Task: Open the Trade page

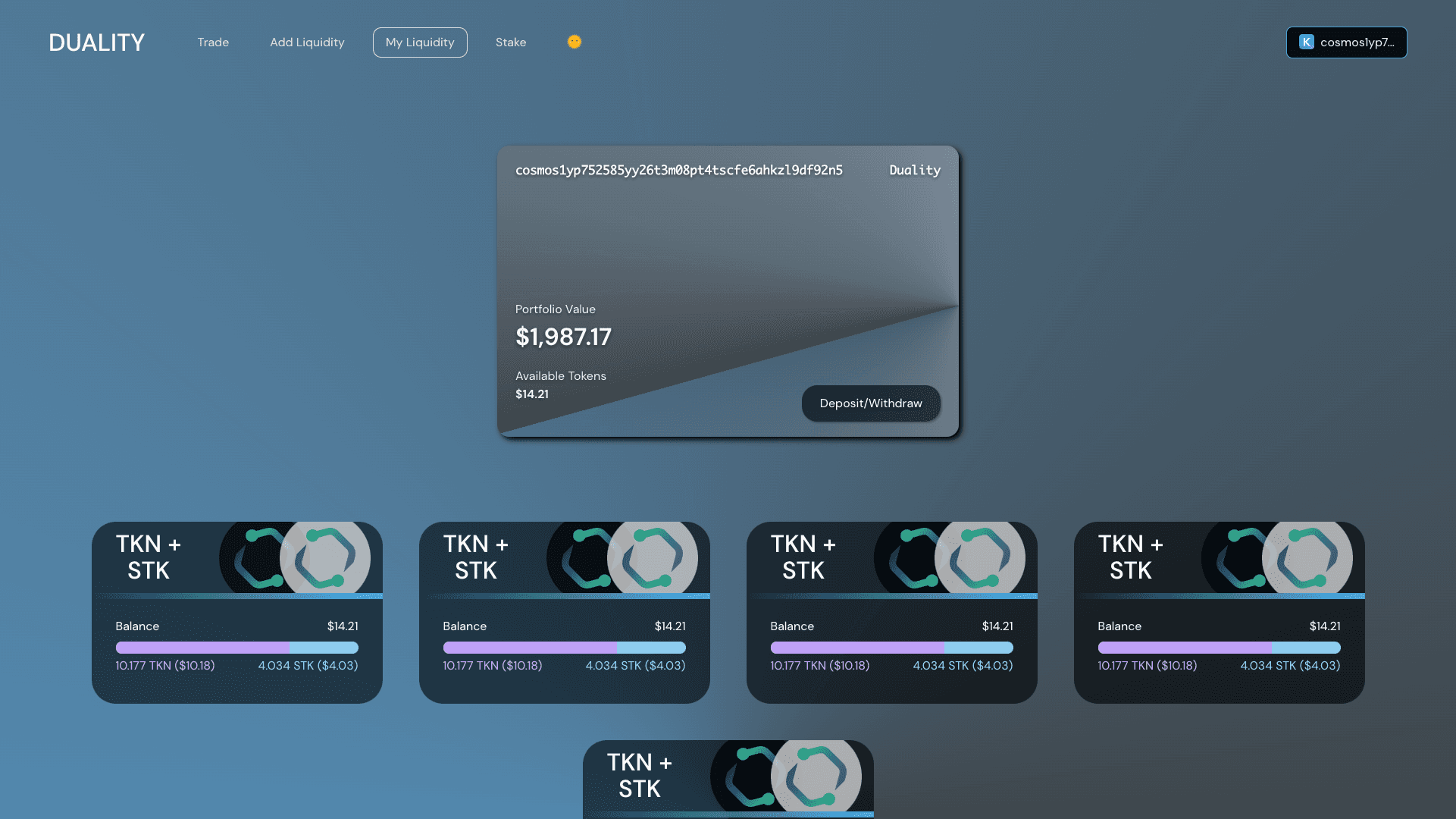Action: pyautogui.click(x=213, y=42)
